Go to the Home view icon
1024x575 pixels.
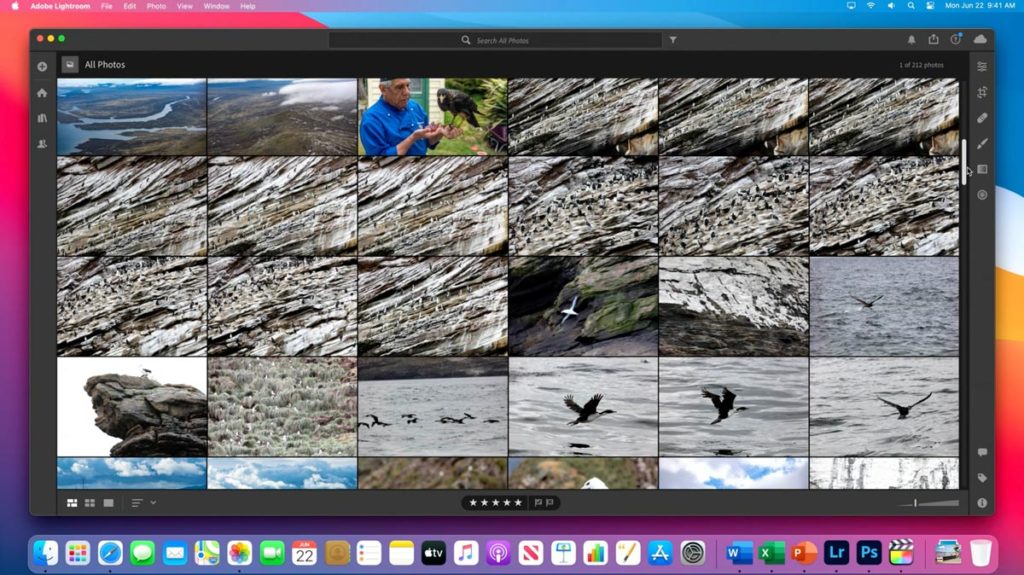(42, 93)
